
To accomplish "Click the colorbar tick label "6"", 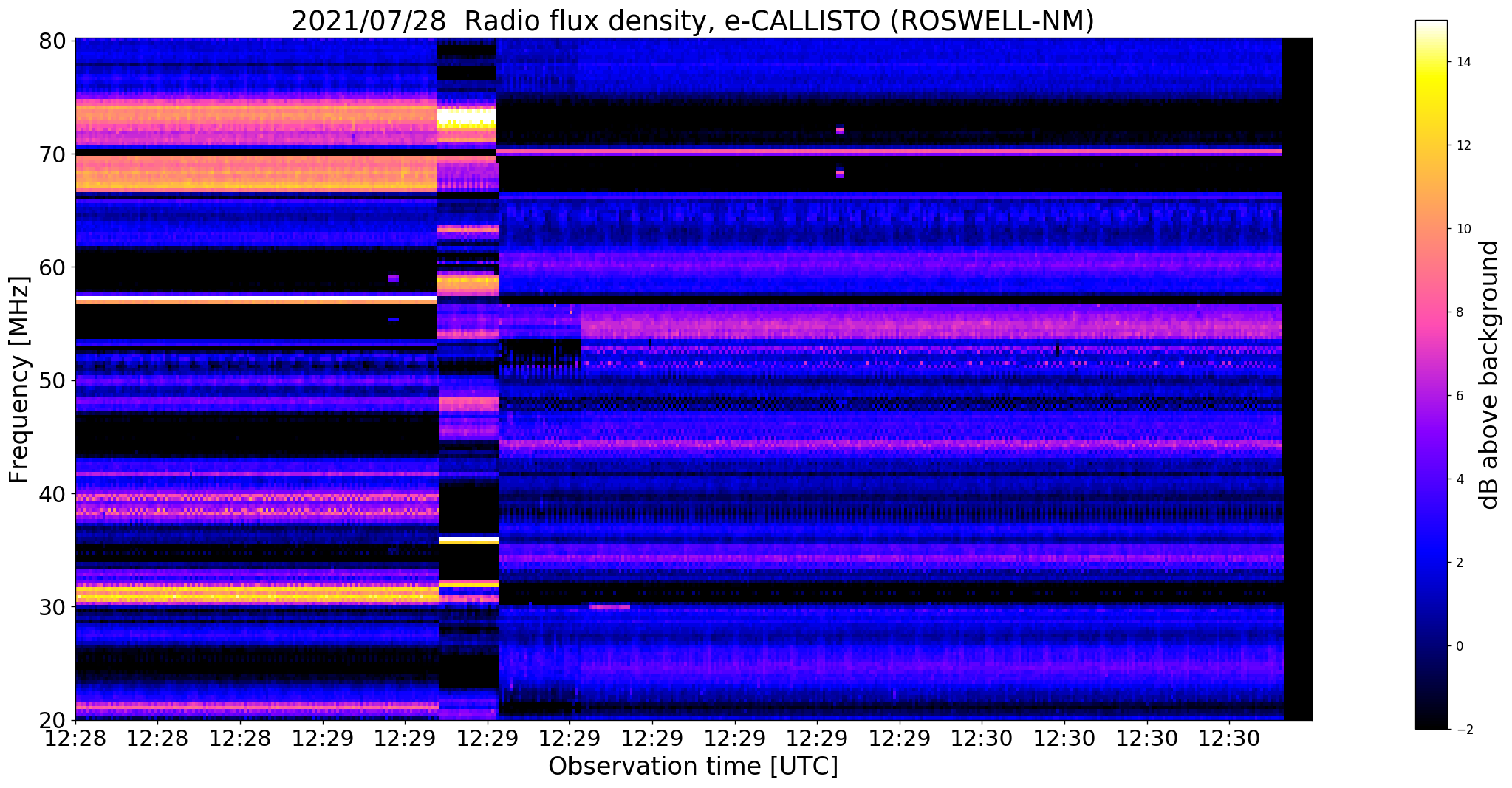I will pos(1459,396).
